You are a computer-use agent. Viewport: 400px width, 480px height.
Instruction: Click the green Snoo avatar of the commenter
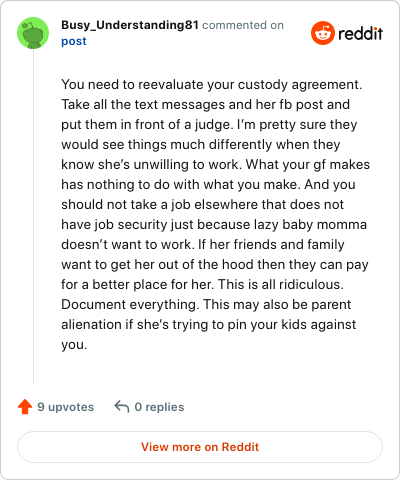click(x=33, y=33)
